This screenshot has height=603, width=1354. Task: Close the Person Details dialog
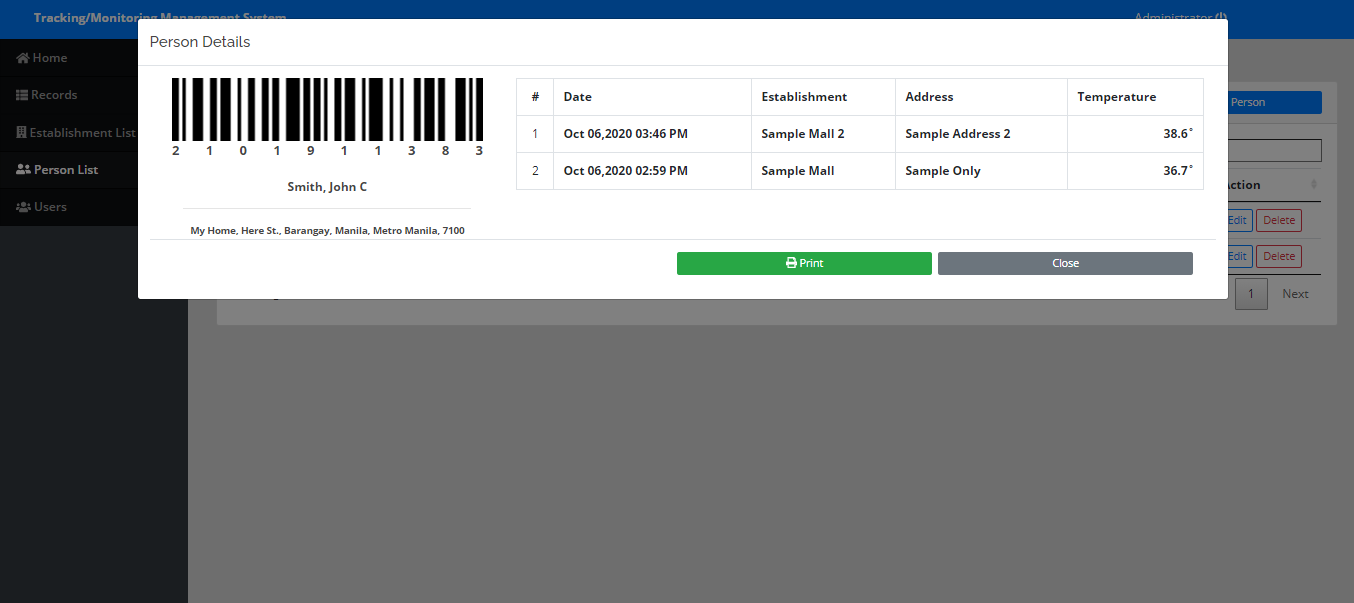[x=1064, y=263]
